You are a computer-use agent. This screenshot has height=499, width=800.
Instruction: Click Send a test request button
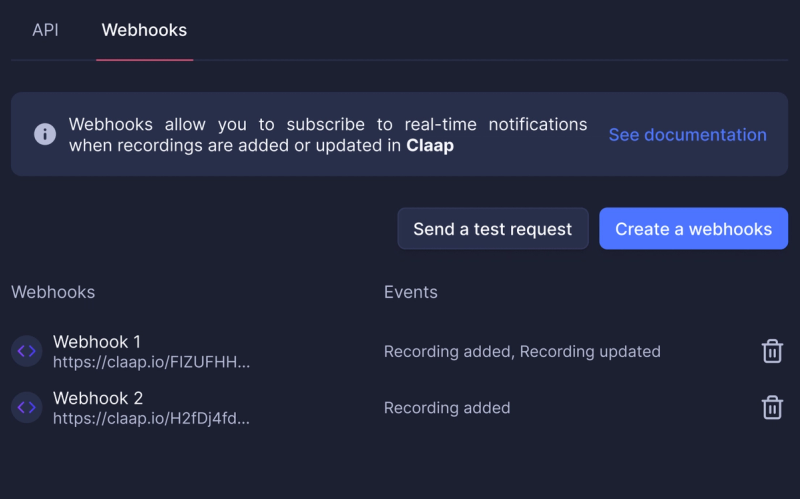493,229
